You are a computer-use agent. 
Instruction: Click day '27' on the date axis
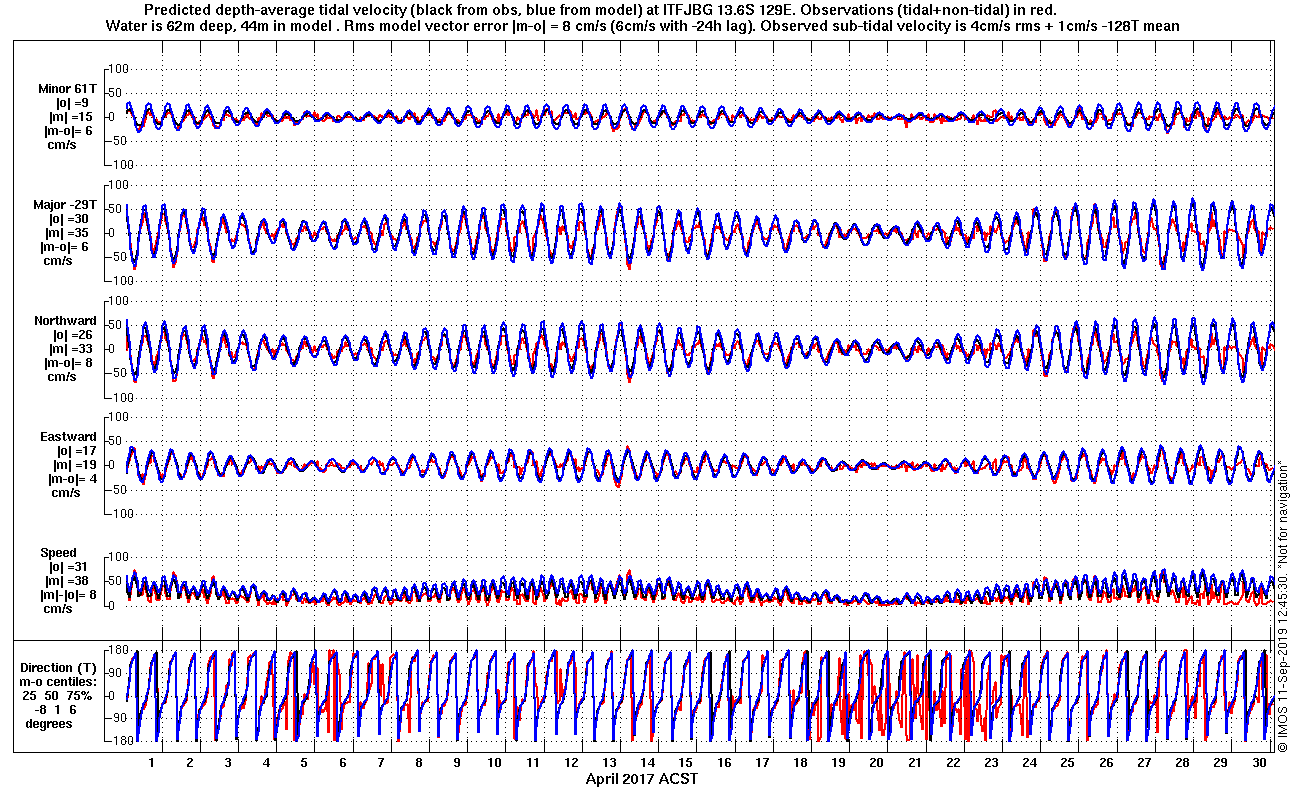(x=1144, y=763)
